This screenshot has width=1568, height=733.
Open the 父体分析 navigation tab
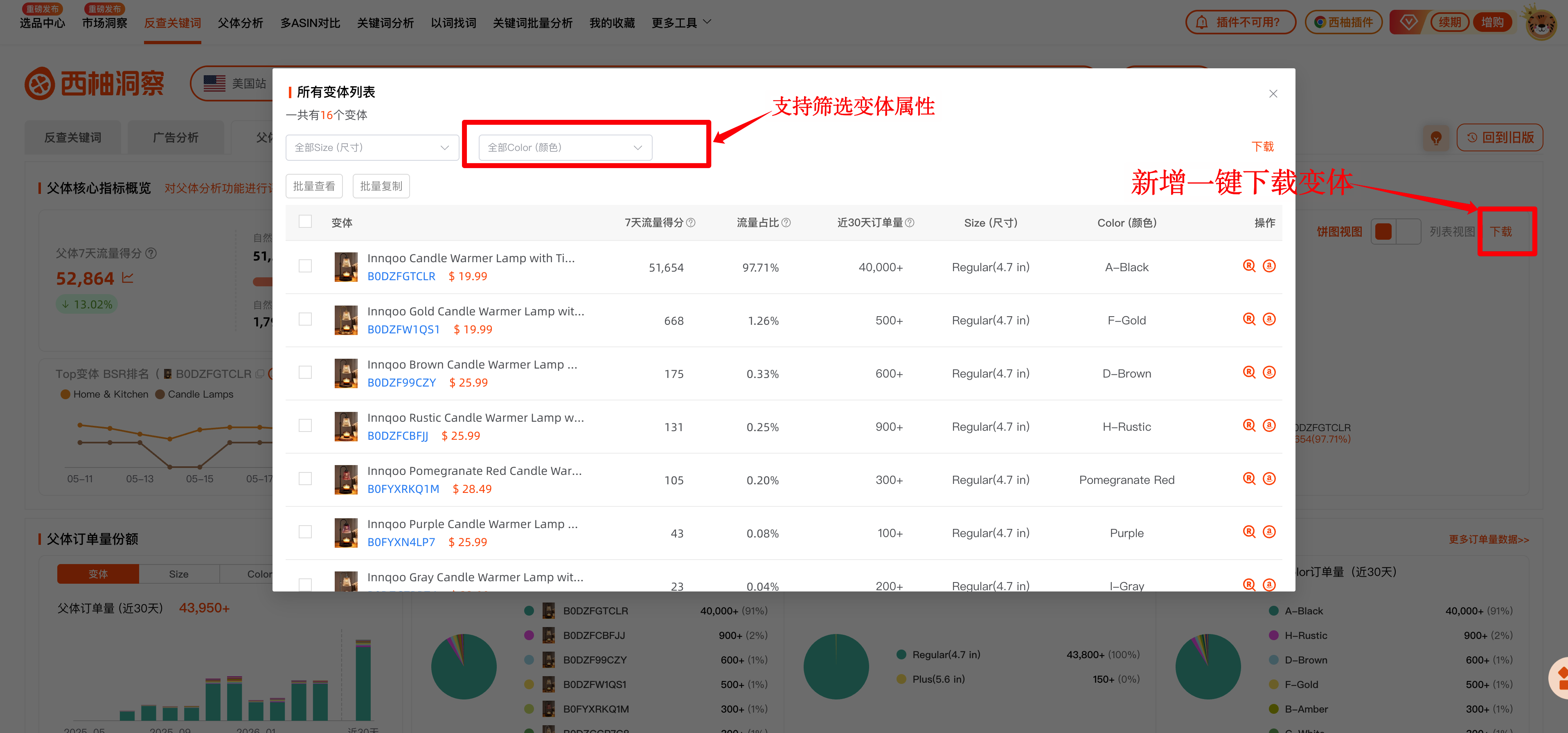[241, 23]
